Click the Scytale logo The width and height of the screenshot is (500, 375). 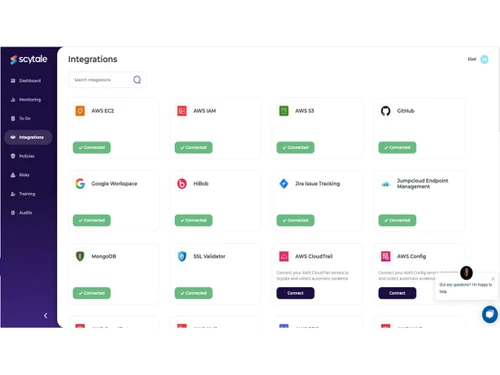29,59
